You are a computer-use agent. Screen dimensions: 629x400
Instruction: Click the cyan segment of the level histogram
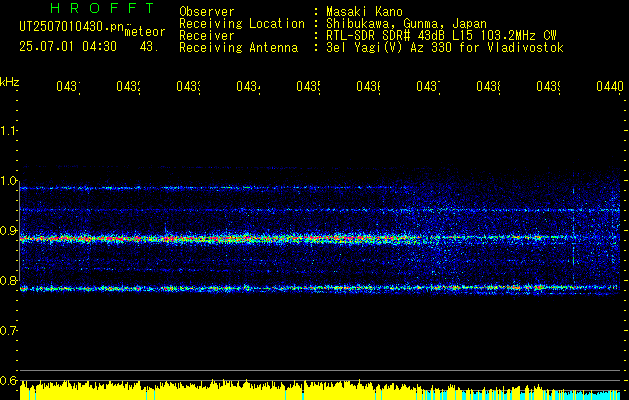click(x=582, y=395)
